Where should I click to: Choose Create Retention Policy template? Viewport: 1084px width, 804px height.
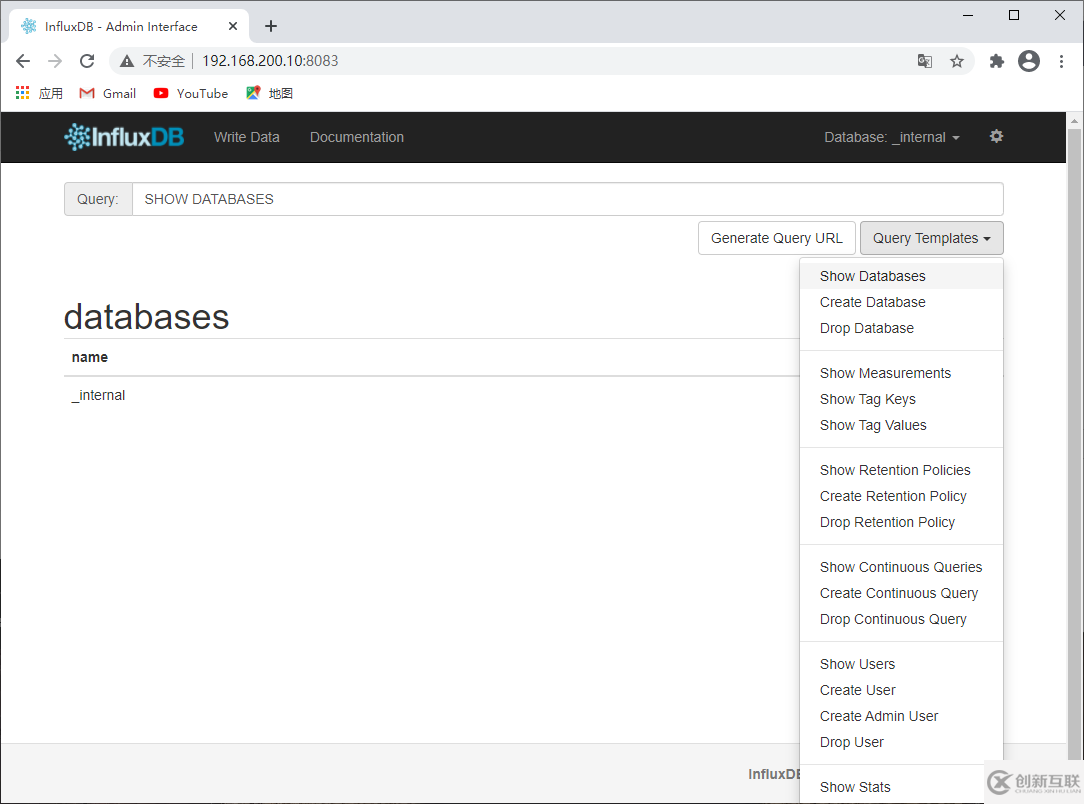pyautogui.click(x=893, y=496)
